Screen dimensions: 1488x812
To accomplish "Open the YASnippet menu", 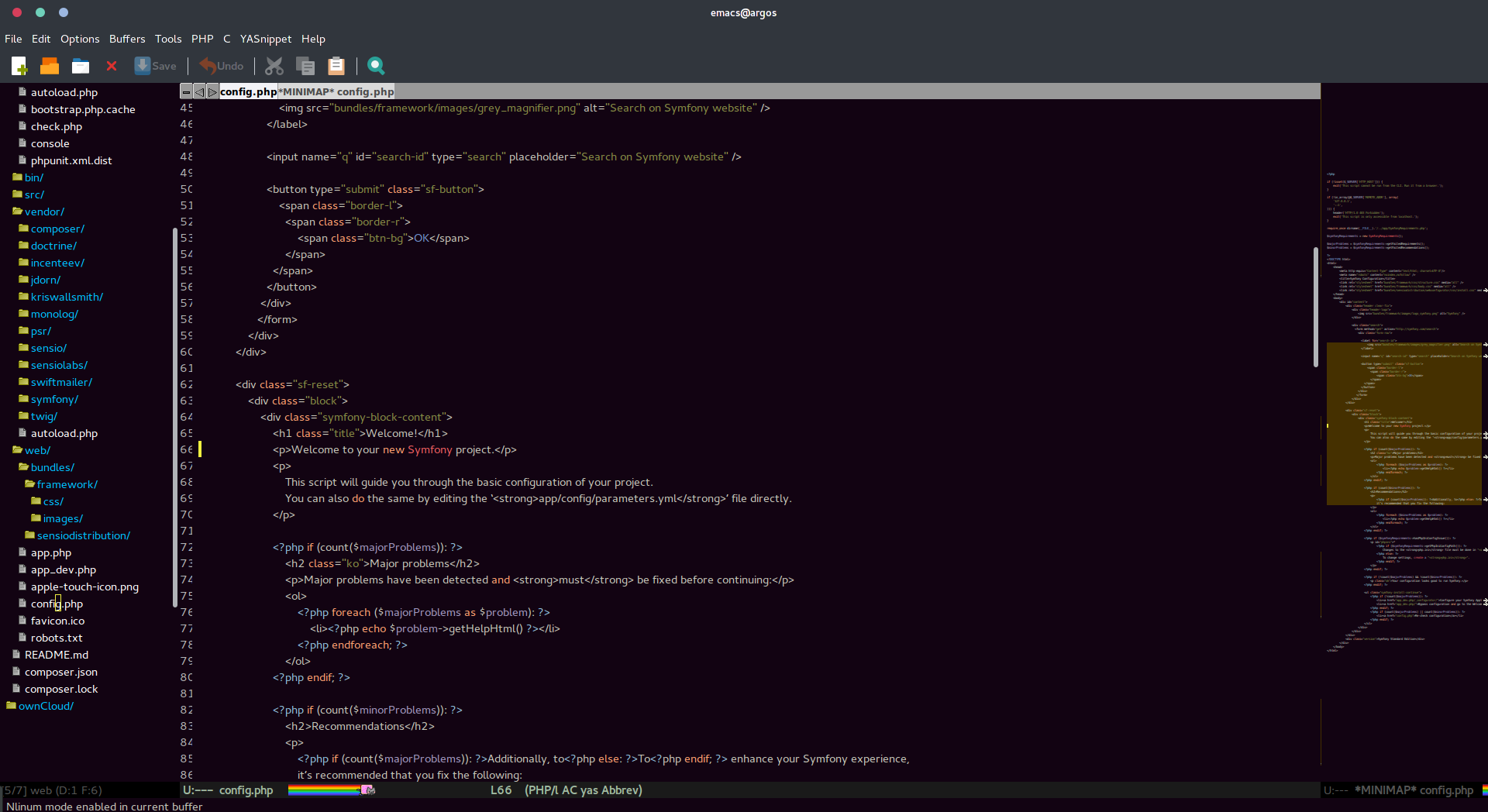I will coord(266,39).
